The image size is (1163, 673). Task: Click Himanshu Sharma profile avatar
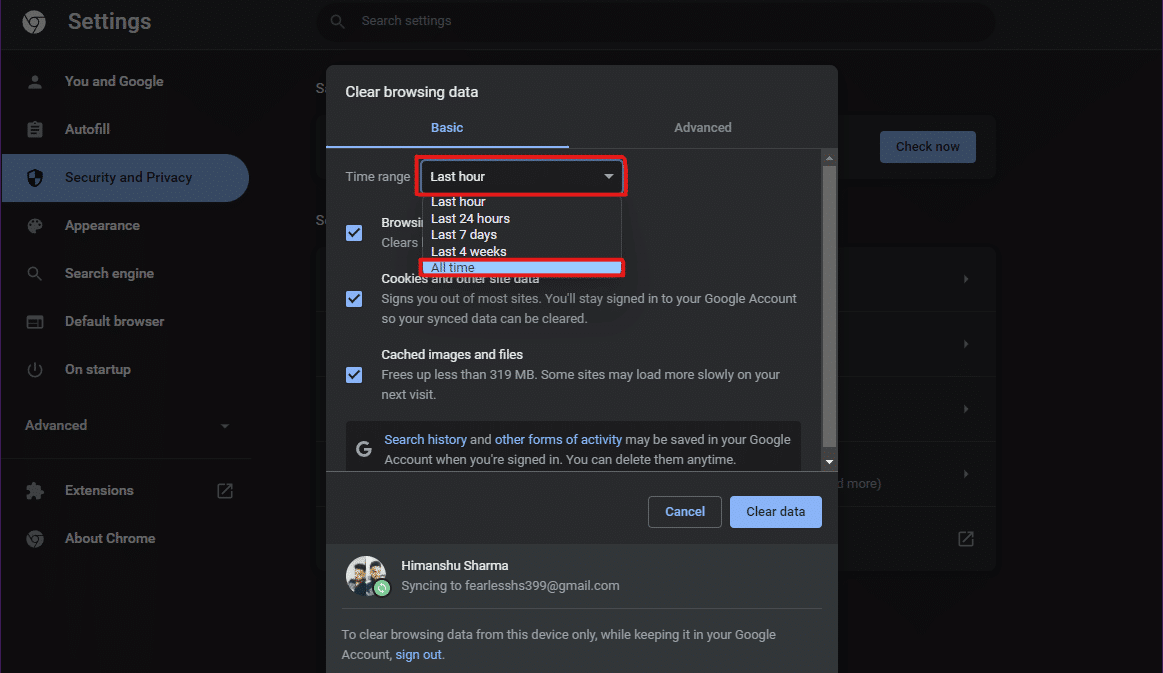click(366, 576)
